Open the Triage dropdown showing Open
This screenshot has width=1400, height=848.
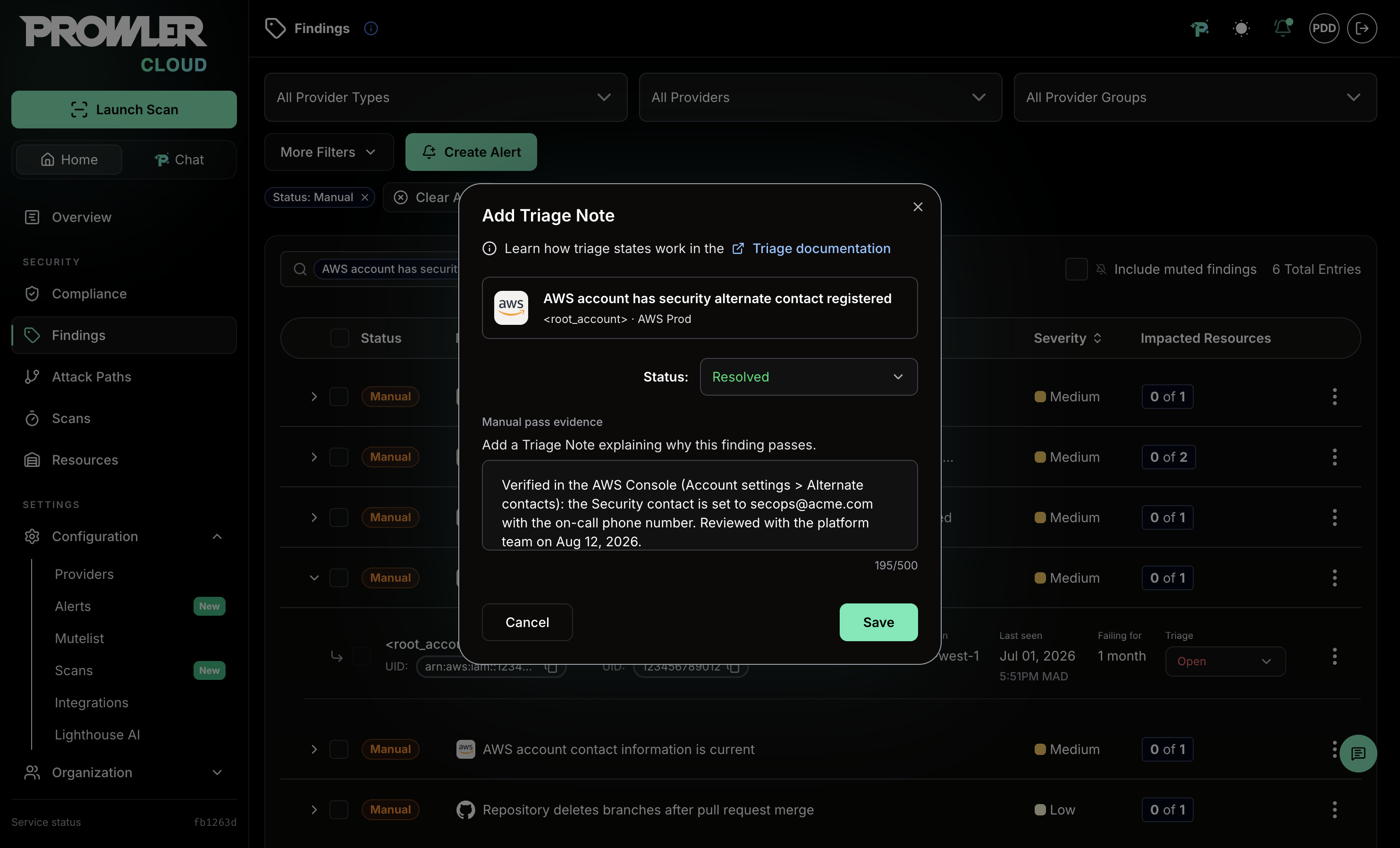pos(1225,661)
